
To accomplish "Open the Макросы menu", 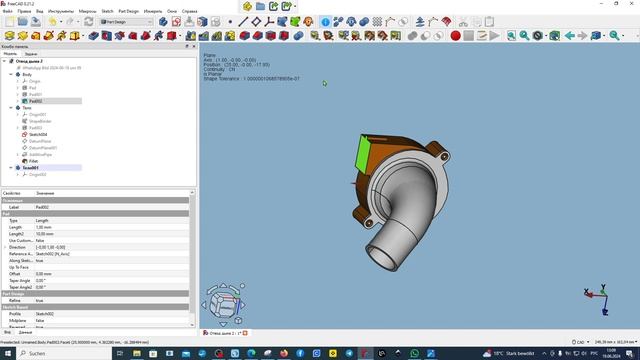I will [88, 11].
